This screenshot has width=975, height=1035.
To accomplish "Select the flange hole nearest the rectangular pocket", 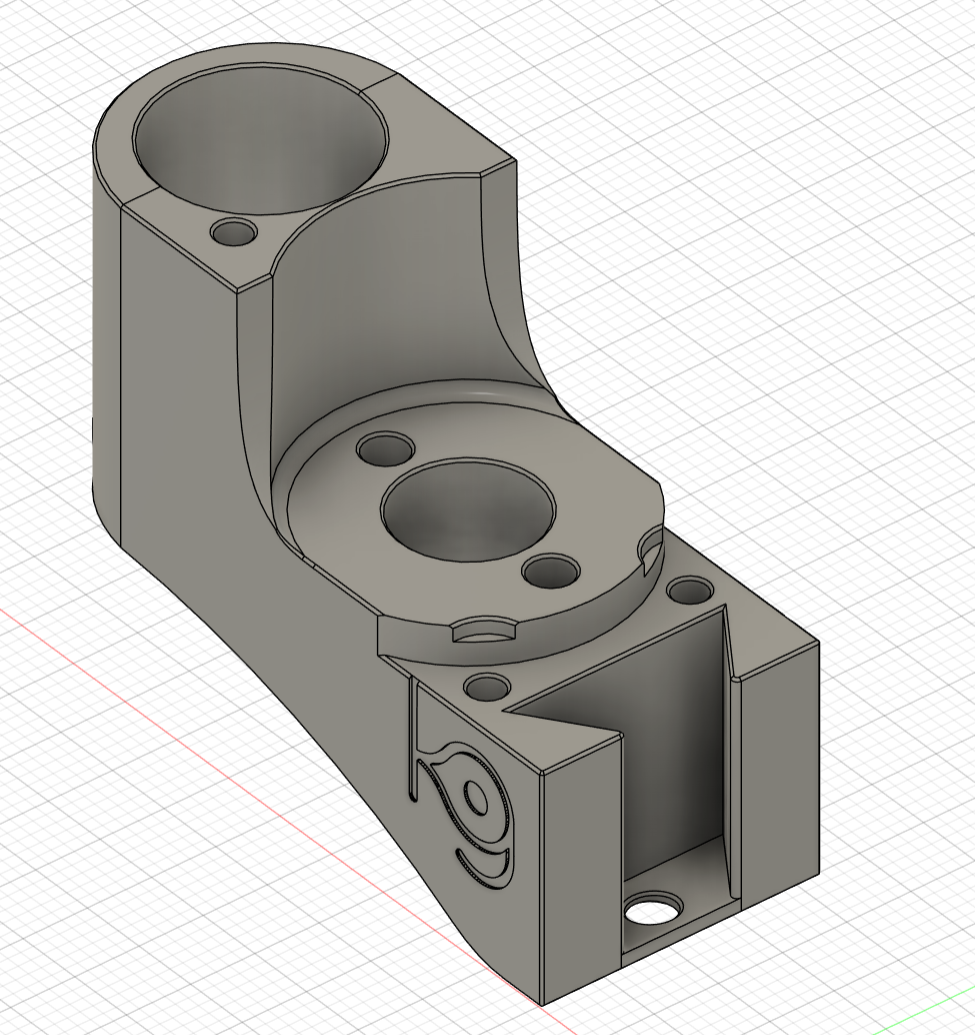I will pos(550,571).
